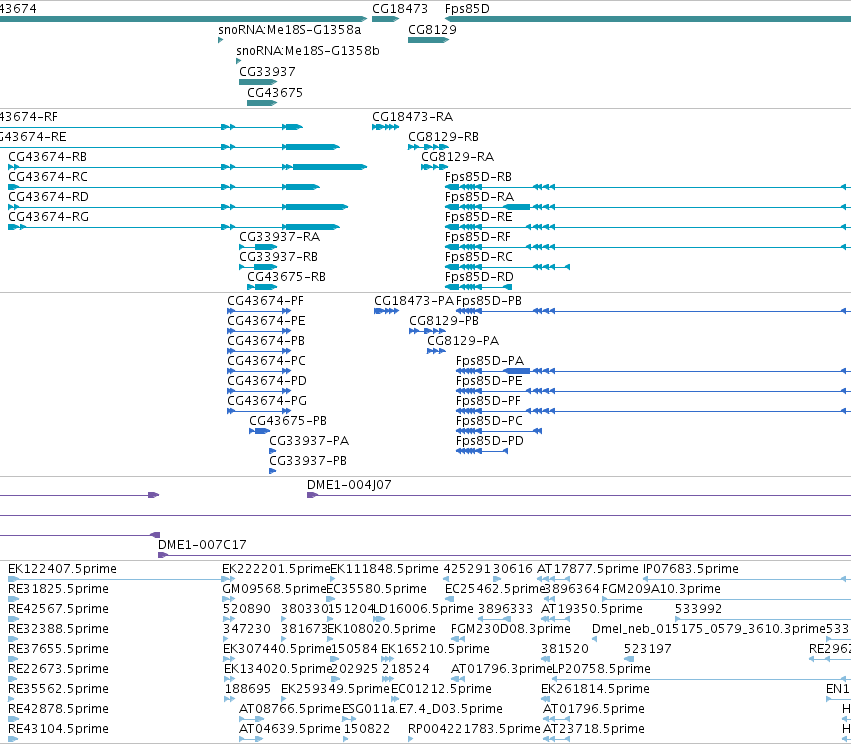Click transcript CG33937-RB label
Screen dimensions: 851x744
pos(278,258)
